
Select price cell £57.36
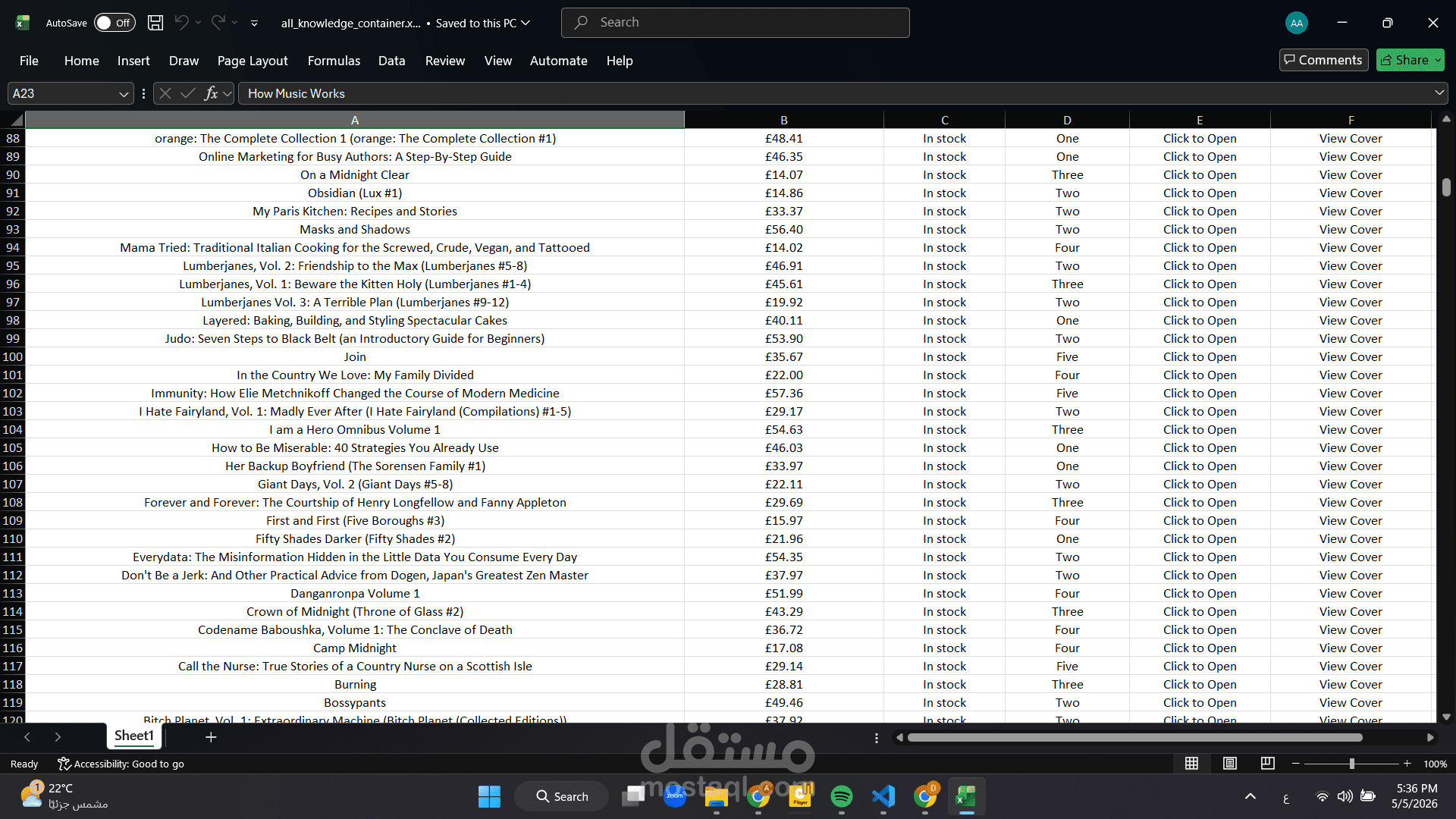click(x=784, y=393)
